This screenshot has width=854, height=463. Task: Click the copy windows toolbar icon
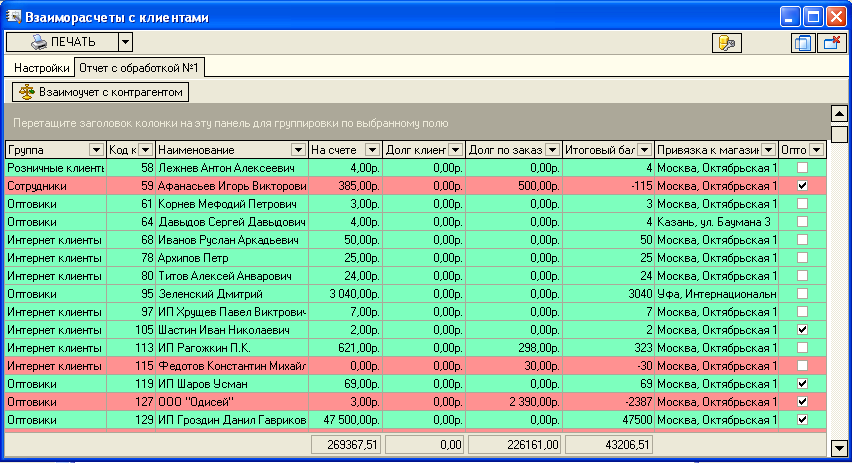click(803, 43)
